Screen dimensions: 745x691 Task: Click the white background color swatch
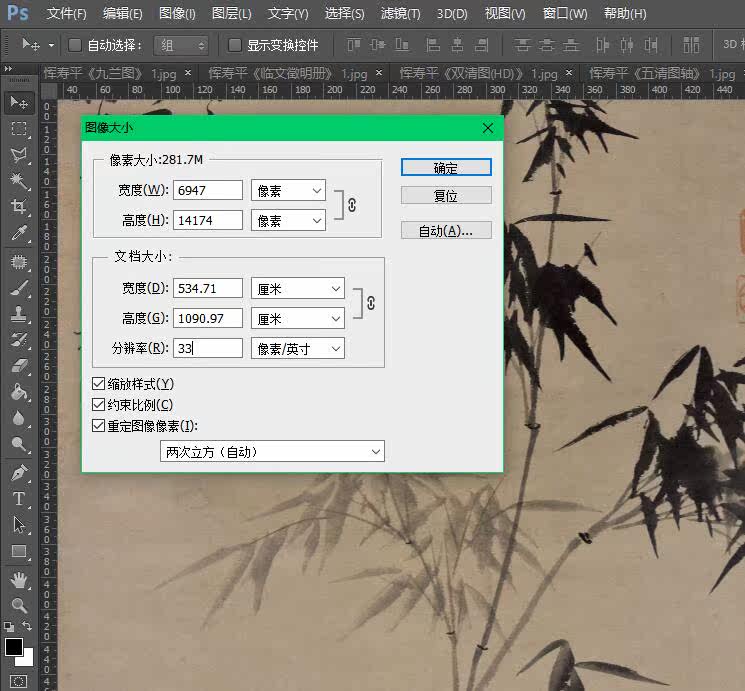pyautogui.click(x=27, y=659)
